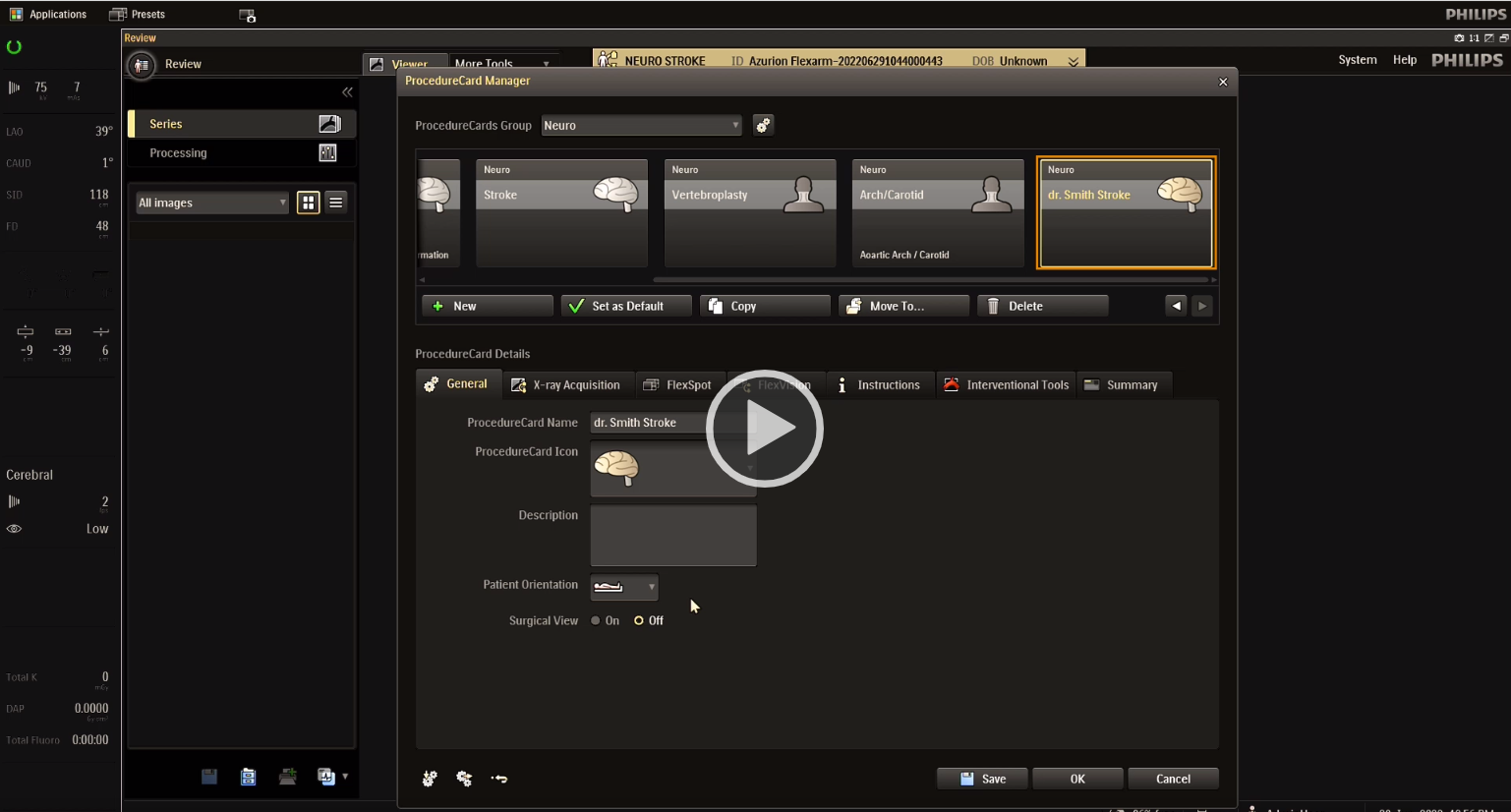Close the ProcedureCard Manager dialog
This screenshot has width=1511, height=812.
[x=1223, y=82]
